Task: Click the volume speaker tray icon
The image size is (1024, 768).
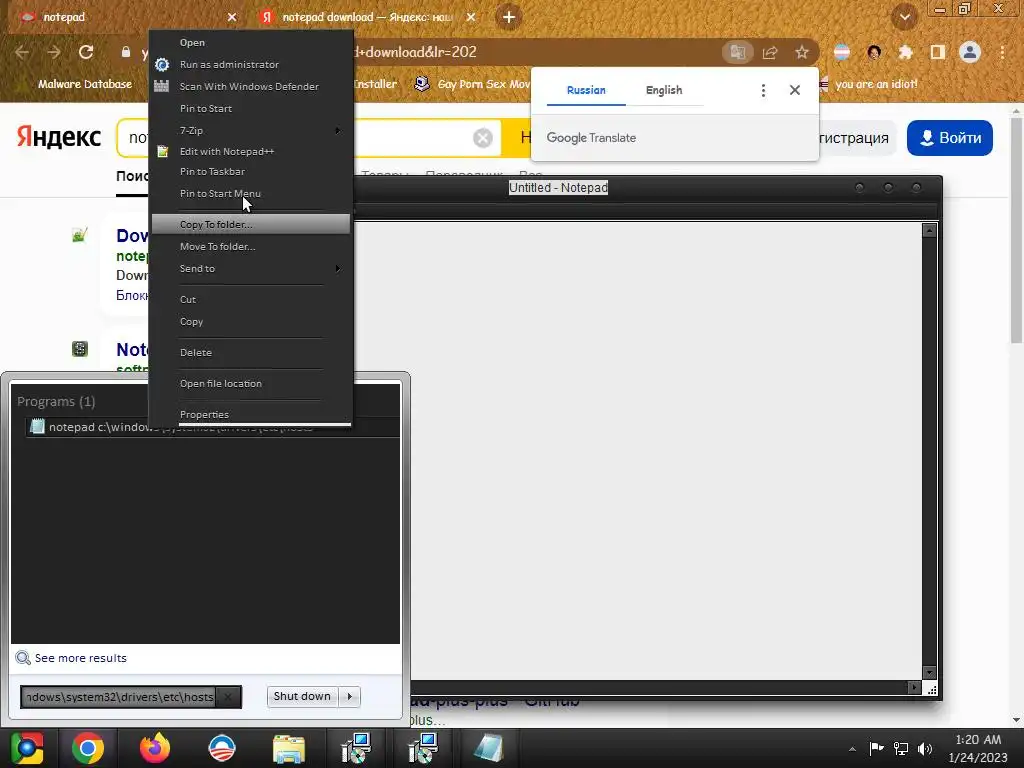Action: coord(925,748)
